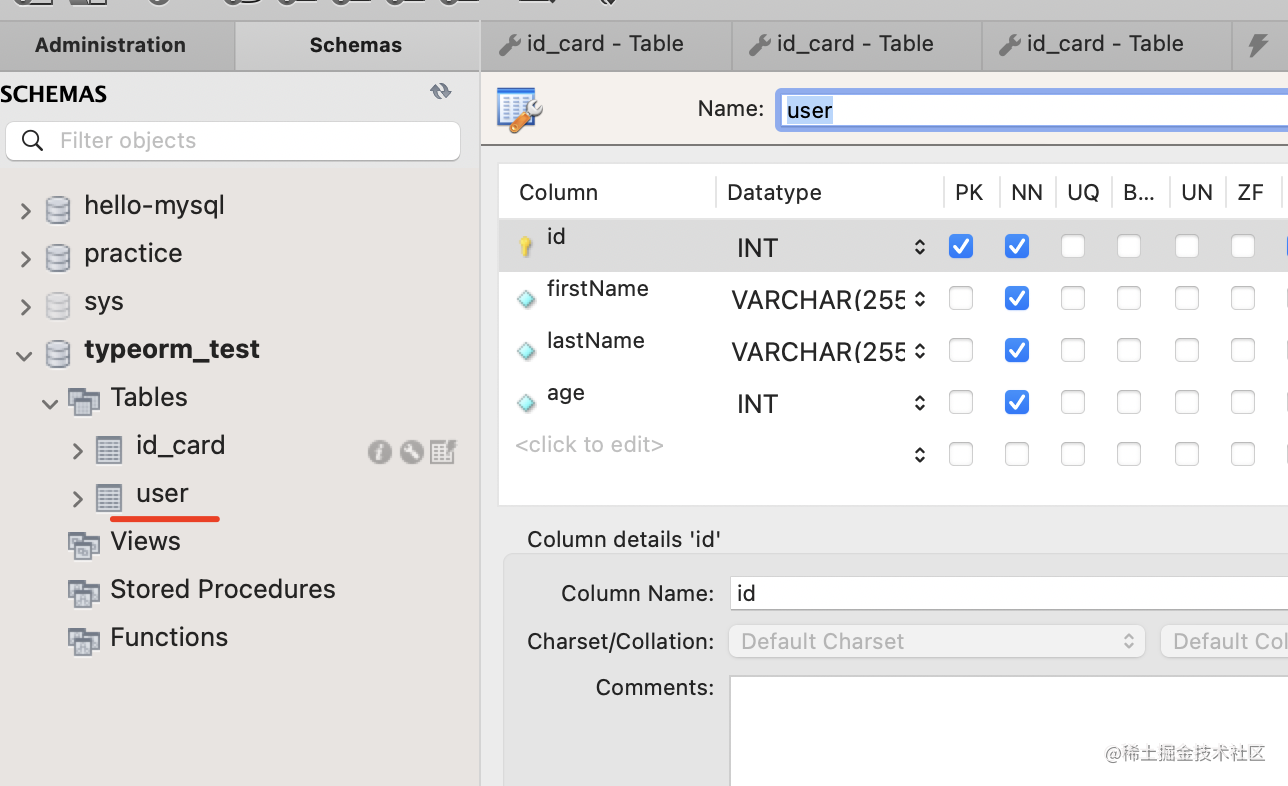Refresh the schemas list icon
The image size is (1288, 786).
tap(440, 92)
